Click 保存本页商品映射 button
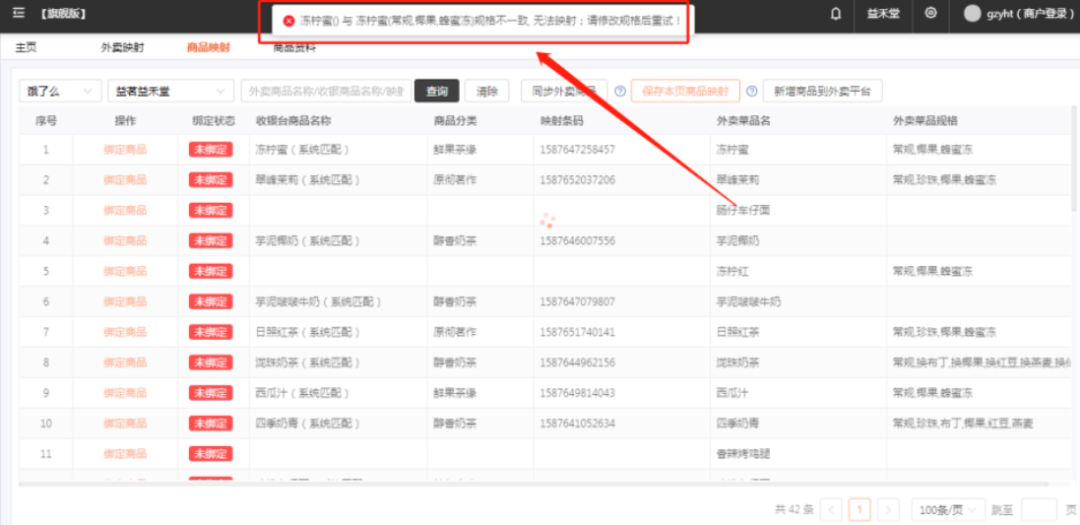This screenshot has height=525, width=1080. click(x=685, y=91)
